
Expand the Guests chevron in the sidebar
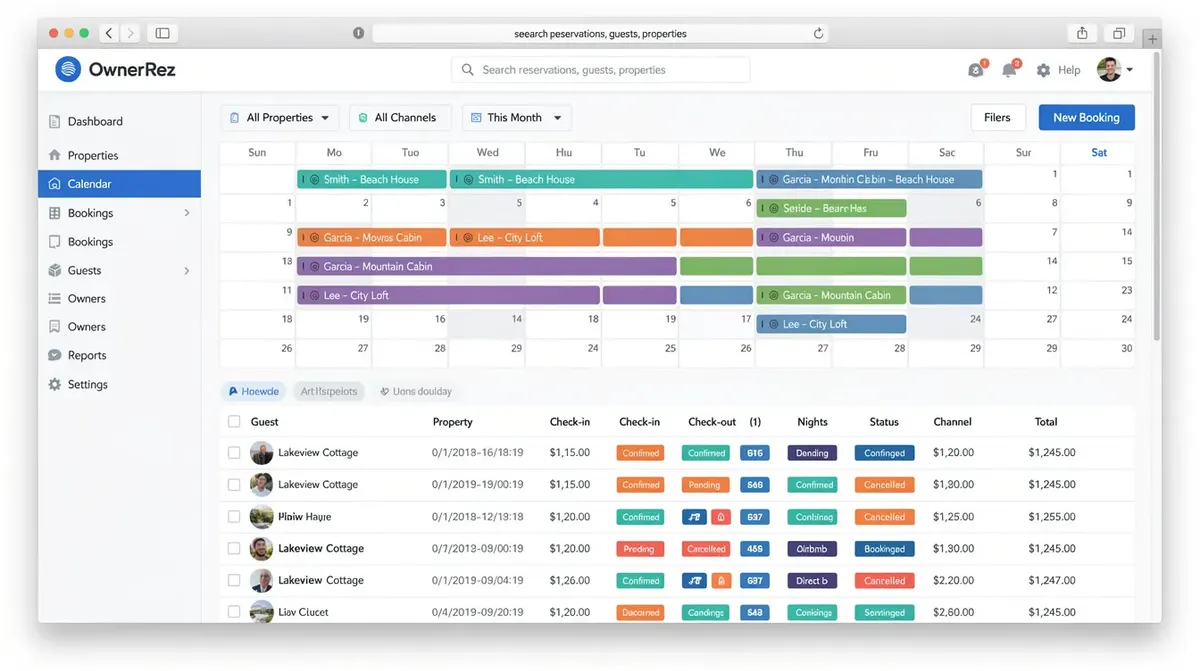pos(187,271)
